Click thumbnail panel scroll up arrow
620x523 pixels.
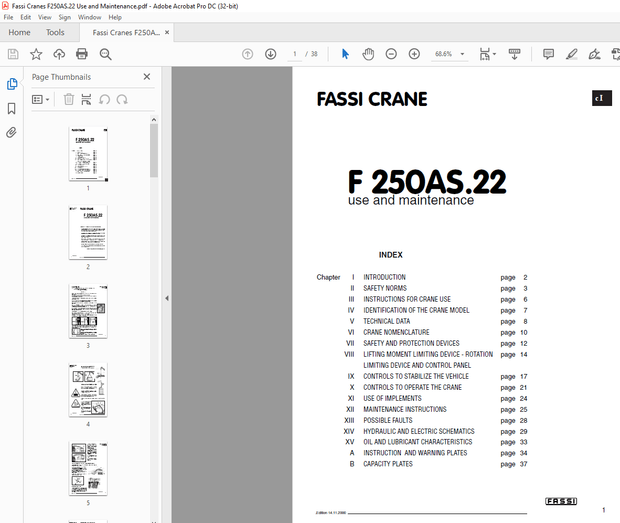pyautogui.click(x=154, y=119)
